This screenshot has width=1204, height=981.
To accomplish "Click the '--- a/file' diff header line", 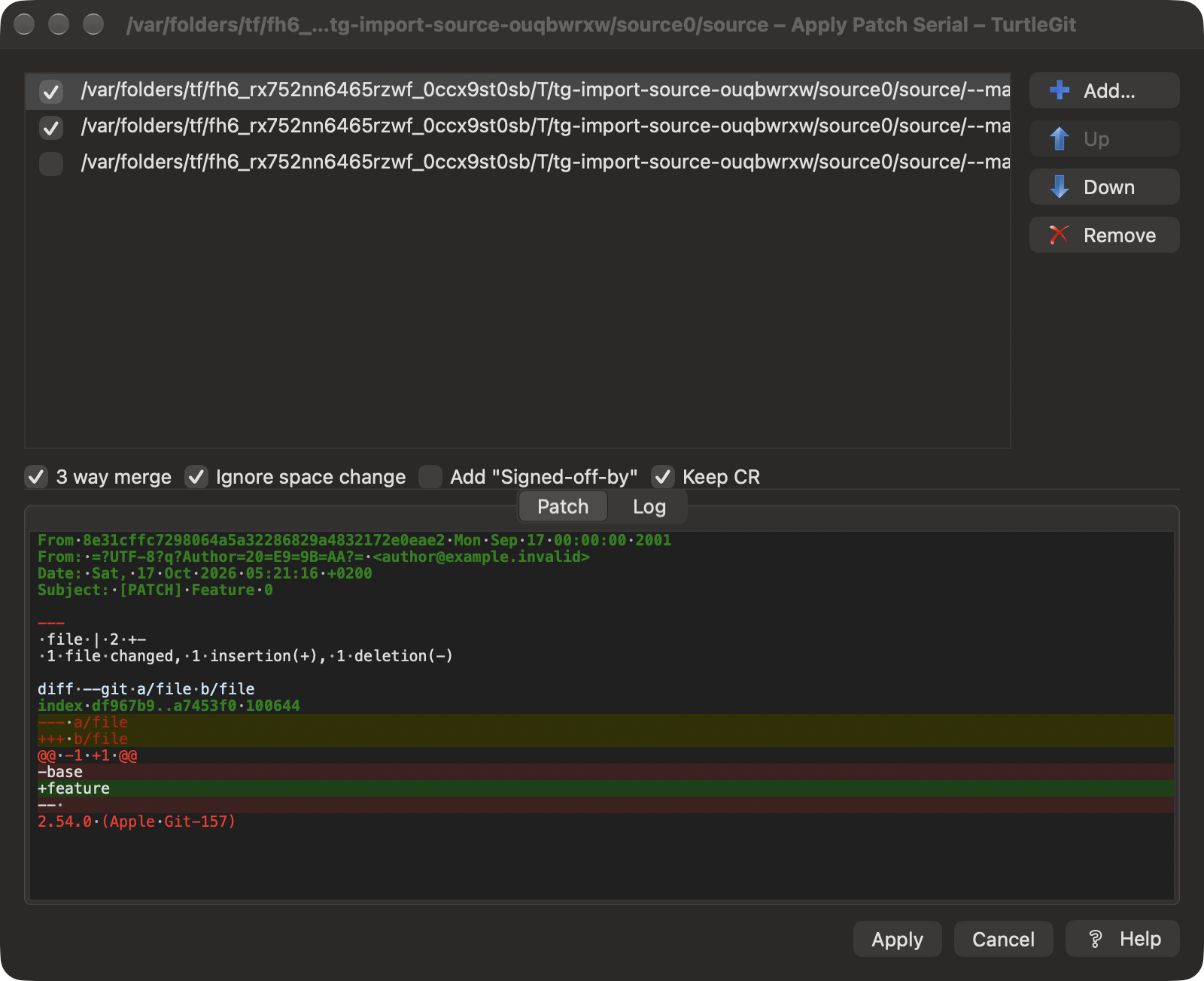I will 83,722.
